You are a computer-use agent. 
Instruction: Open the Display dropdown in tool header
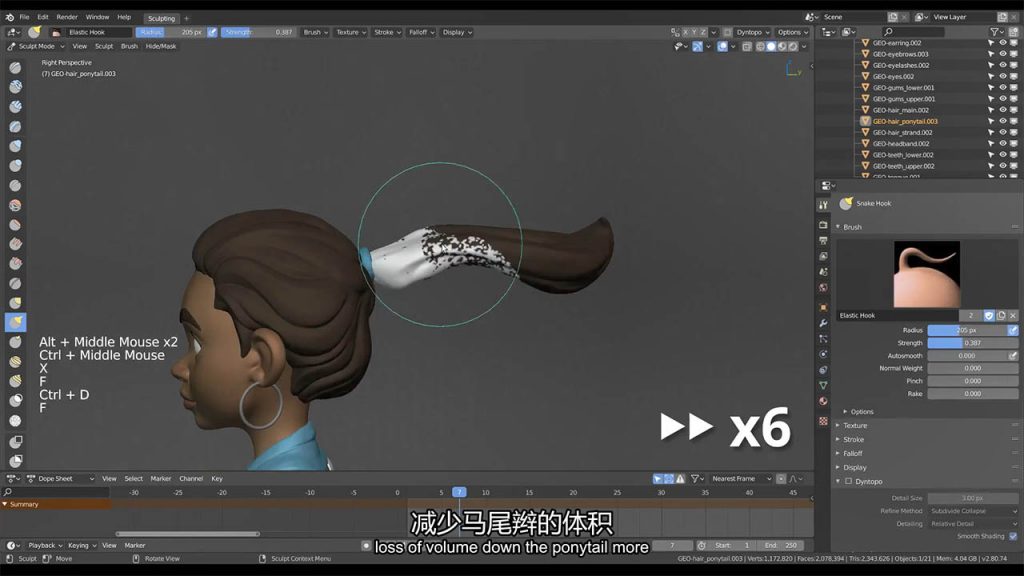[x=457, y=32]
